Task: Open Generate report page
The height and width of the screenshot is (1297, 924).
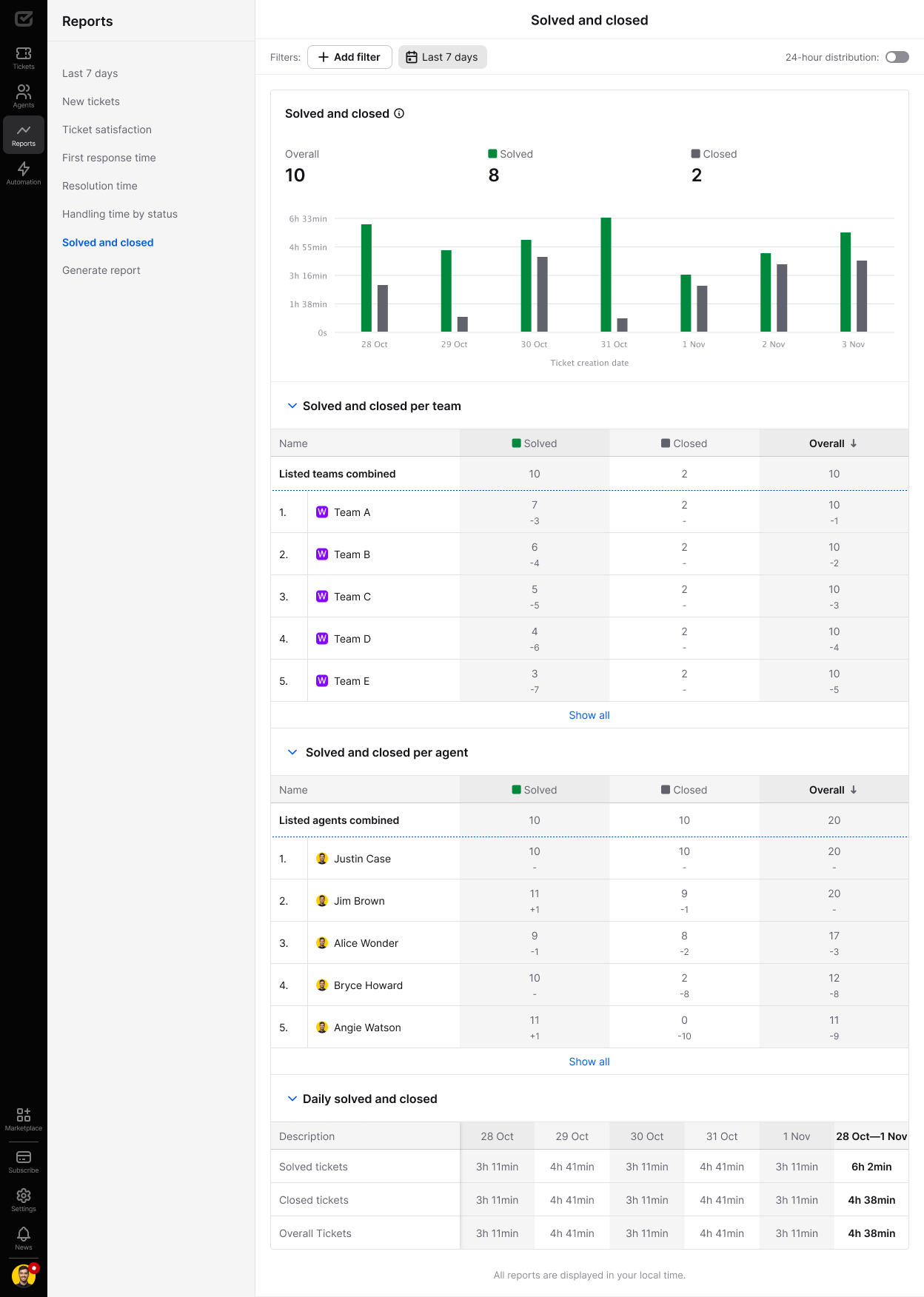Action: pyautogui.click(x=101, y=270)
